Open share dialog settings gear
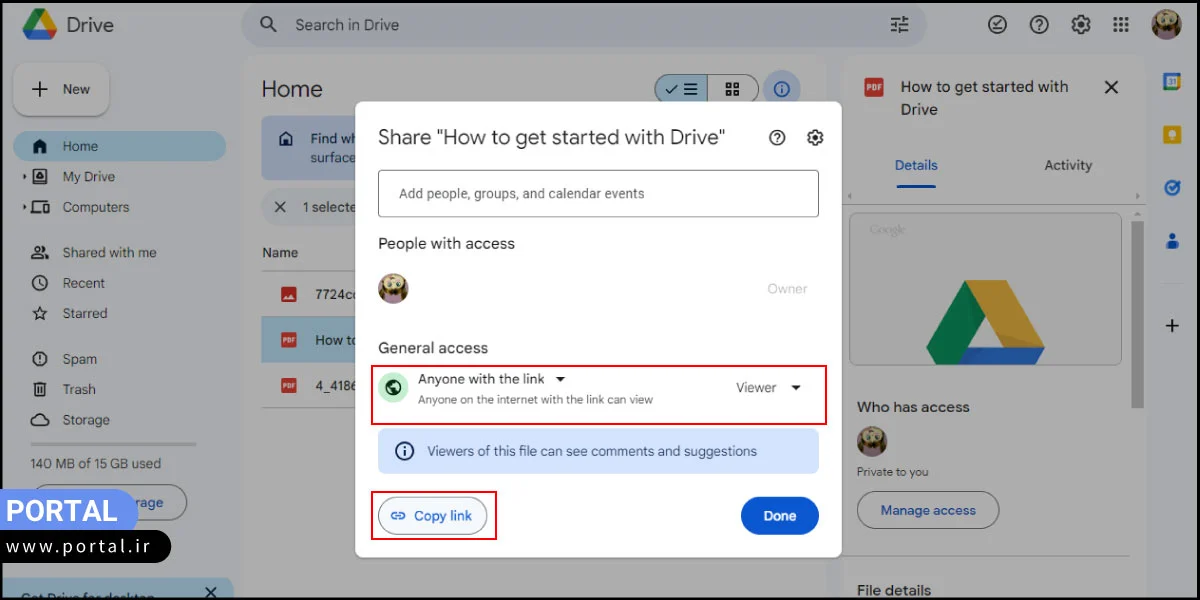This screenshot has width=1200, height=600. point(815,138)
